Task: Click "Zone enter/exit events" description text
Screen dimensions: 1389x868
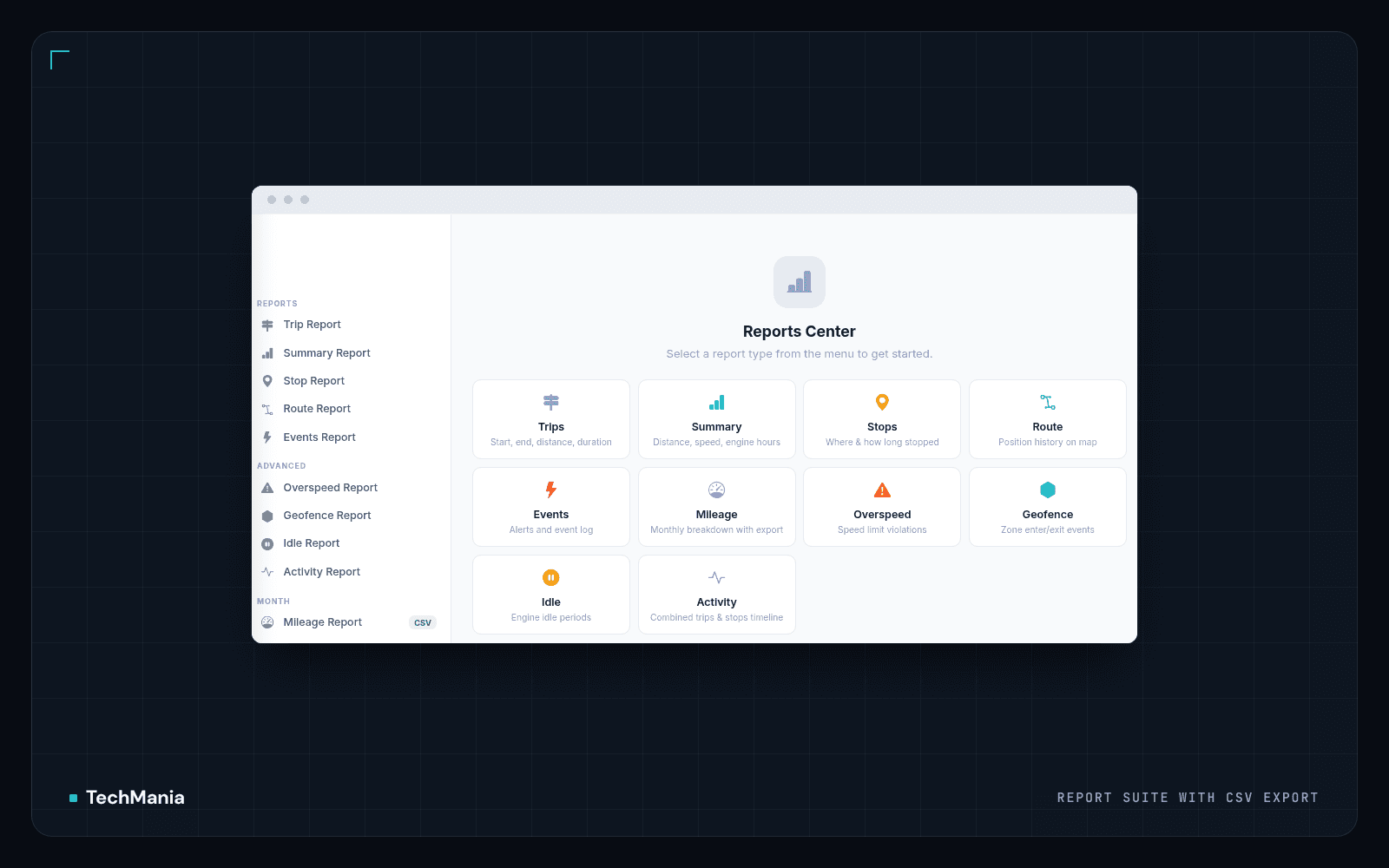Action: [x=1048, y=530]
